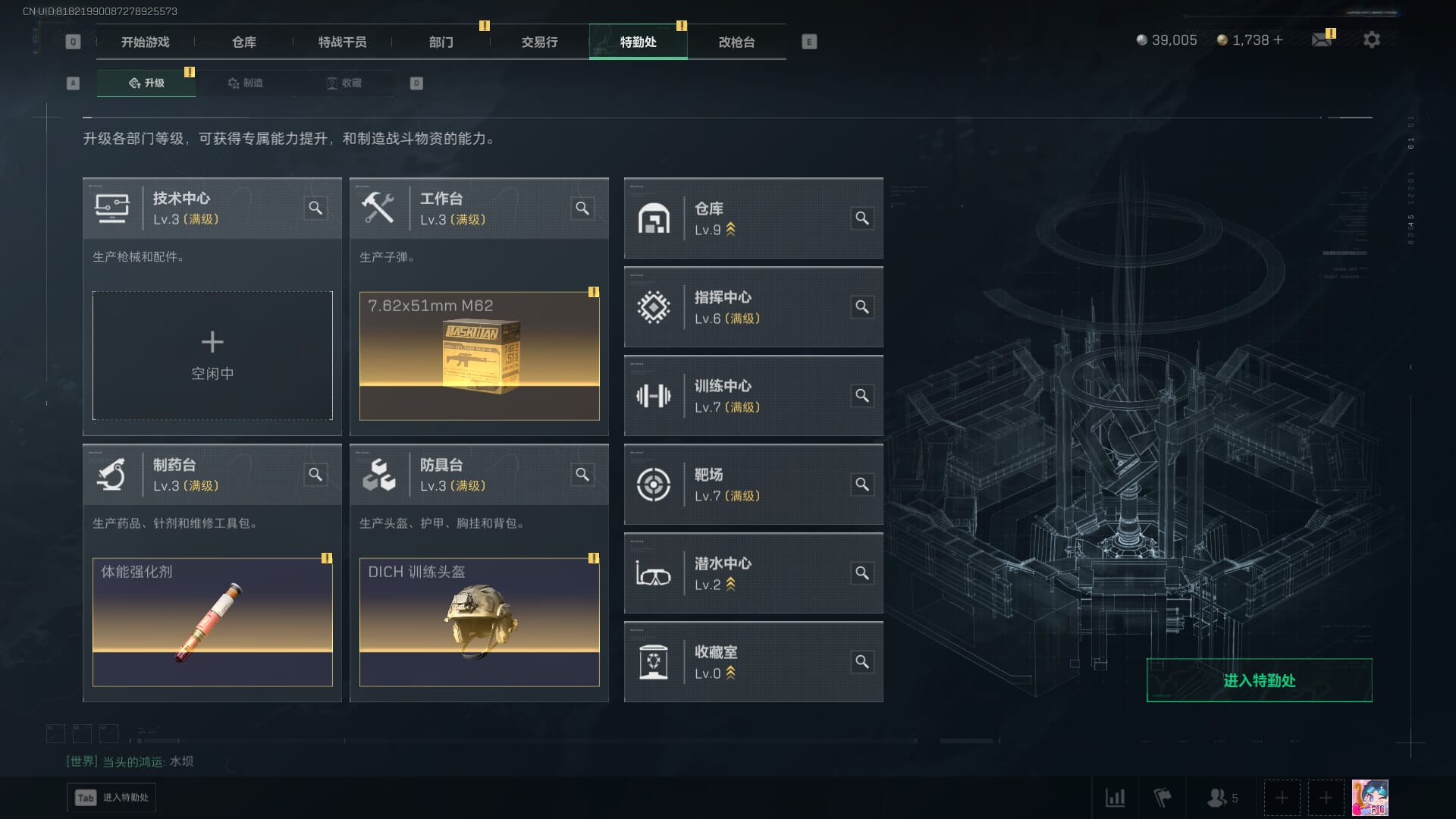Click the player avatar portrait
Viewport: 1456px width, 819px height.
pyautogui.click(x=1370, y=798)
